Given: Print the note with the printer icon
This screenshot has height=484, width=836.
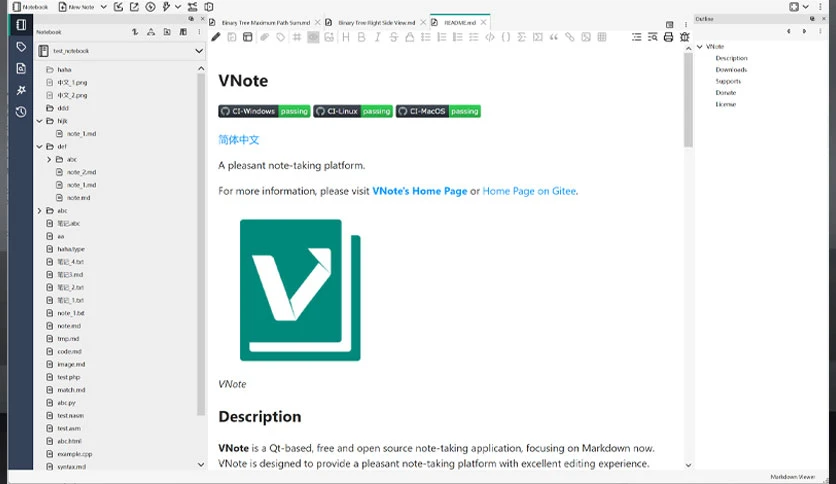Looking at the screenshot, I should (x=668, y=37).
